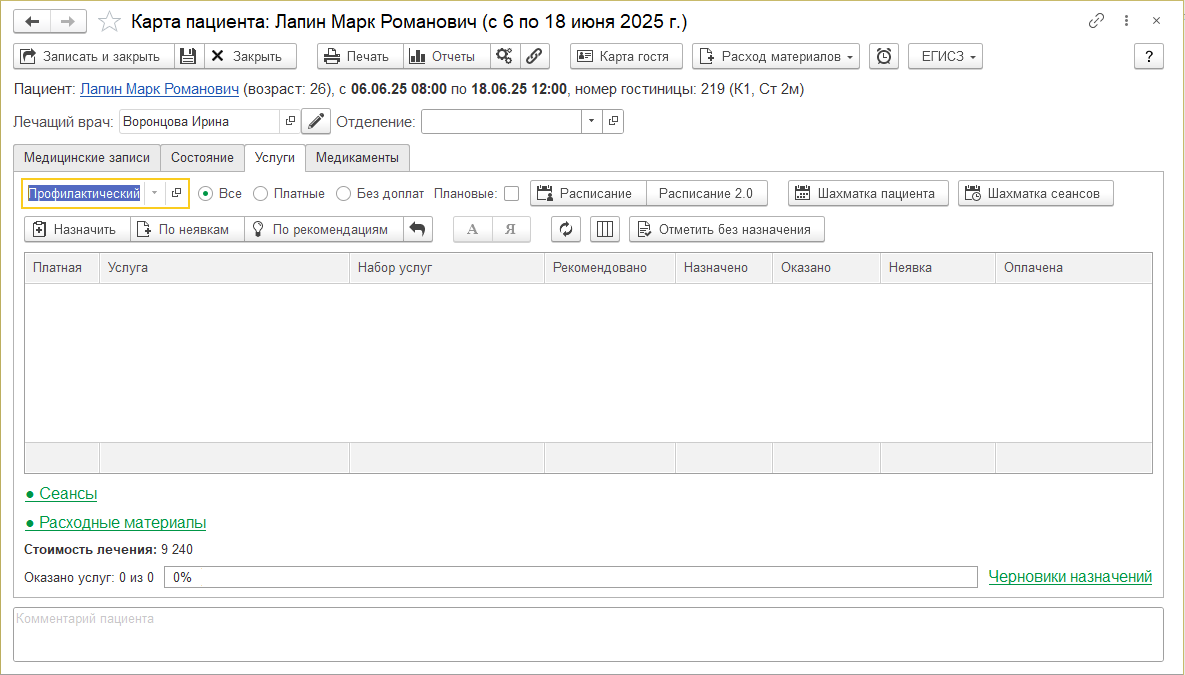Open Расписание button
Image resolution: width=1185 pixels, height=675 pixels.
pyautogui.click(x=589, y=193)
